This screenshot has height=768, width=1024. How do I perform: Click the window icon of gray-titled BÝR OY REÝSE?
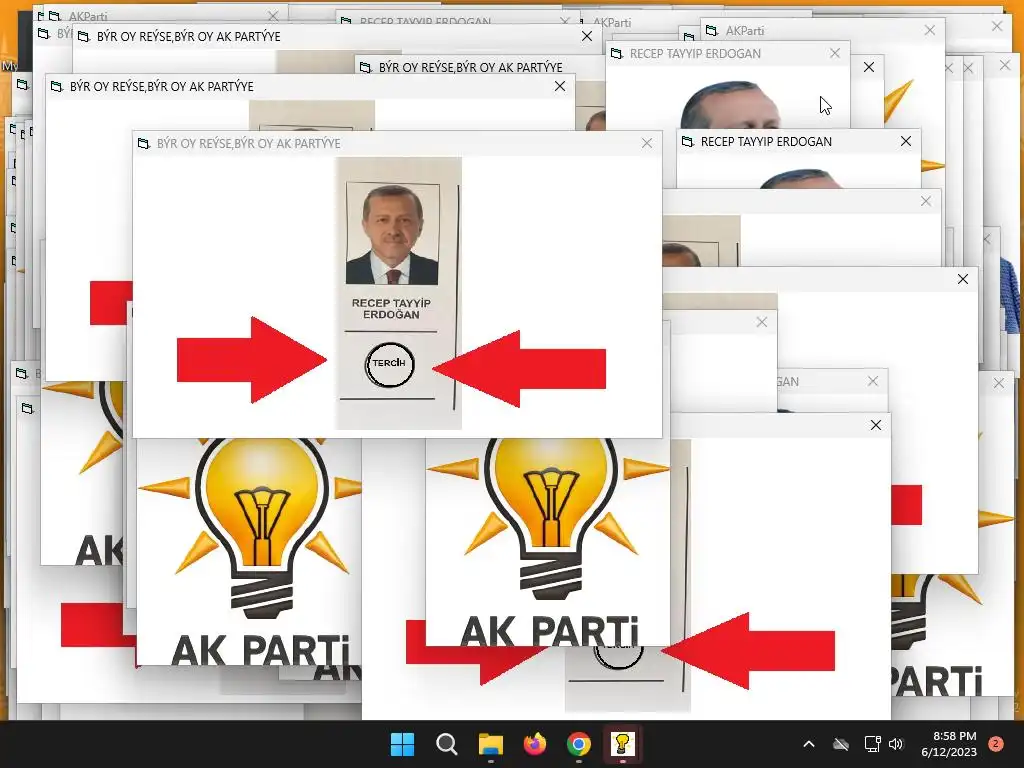(144, 143)
